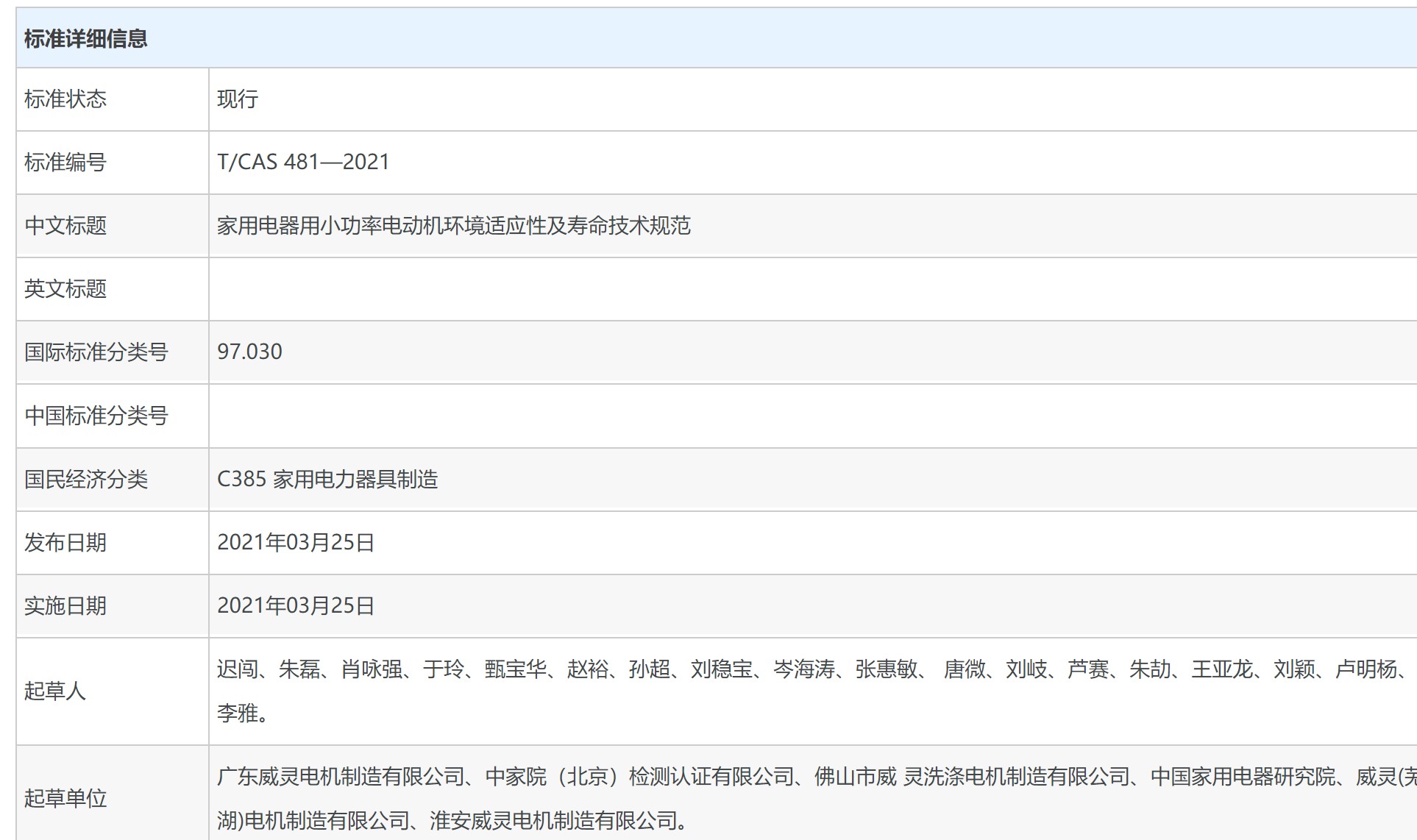1417x840 pixels.
Task: Click the 中文标题 label
Action: 65,226
